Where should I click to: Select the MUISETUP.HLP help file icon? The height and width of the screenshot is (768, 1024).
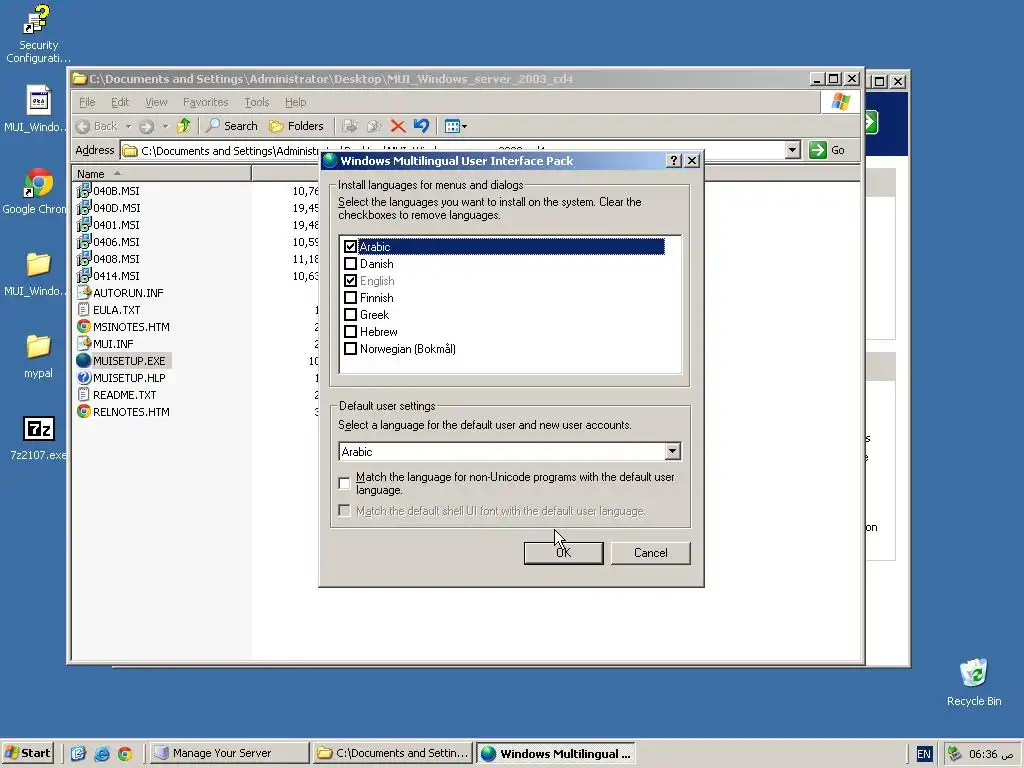point(84,377)
